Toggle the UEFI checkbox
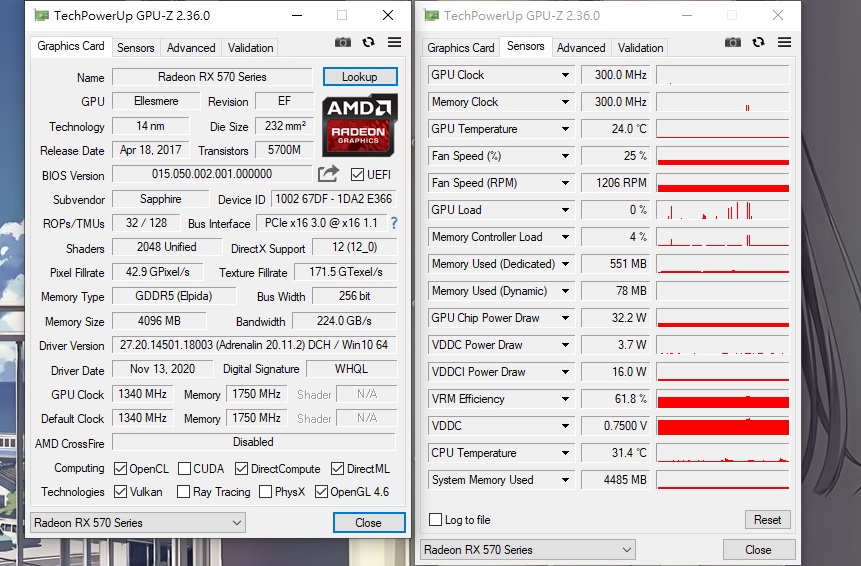Screen dimensions: 861x566 357,175
